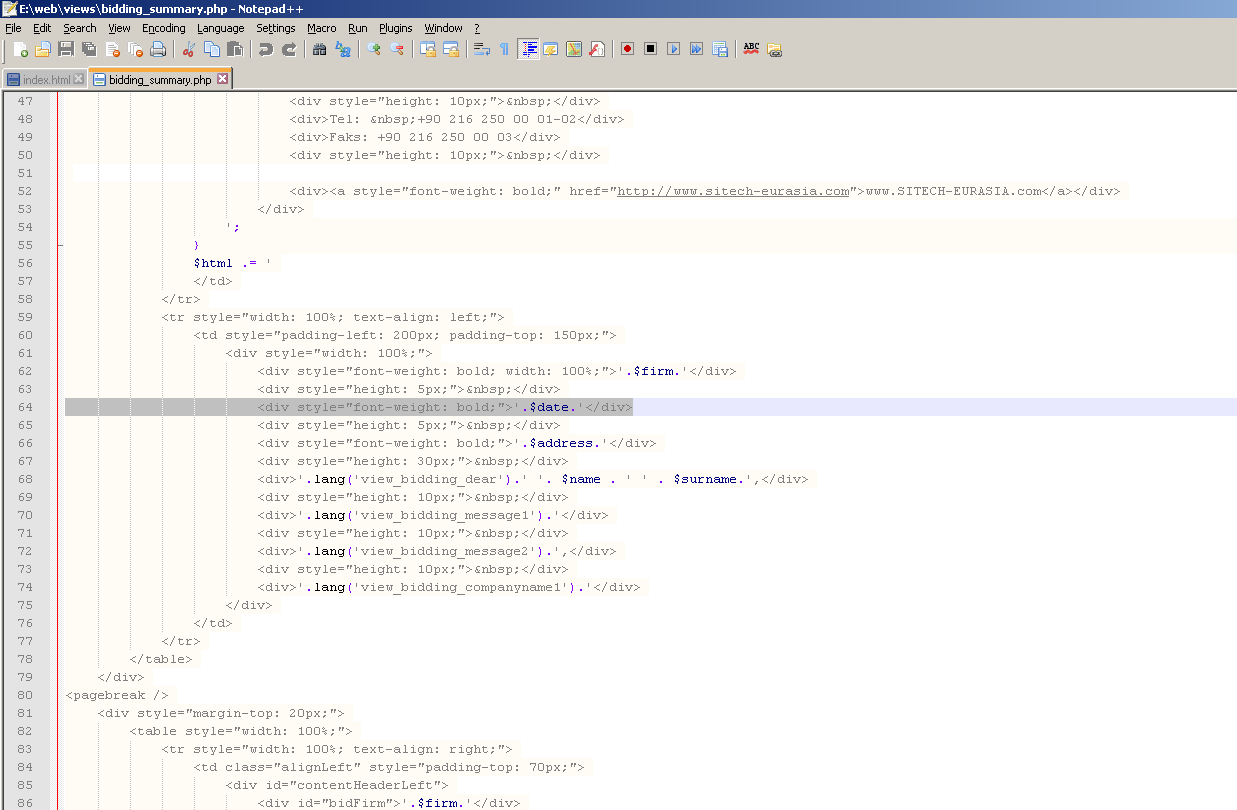1237x810 pixels.
Task: Click the sitech-eurasia.com hyperlink in code
Action: (734, 191)
